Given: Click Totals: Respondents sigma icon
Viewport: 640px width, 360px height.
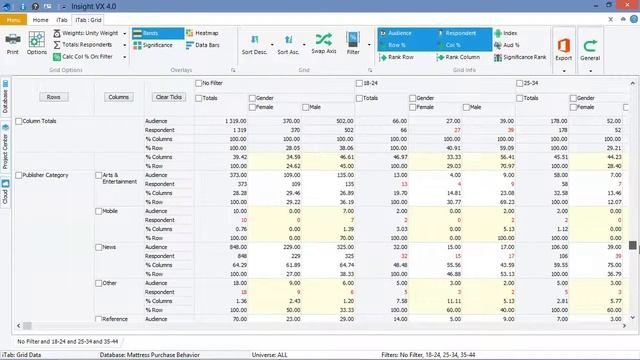Looking at the screenshot, I should [x=57, y=45].
